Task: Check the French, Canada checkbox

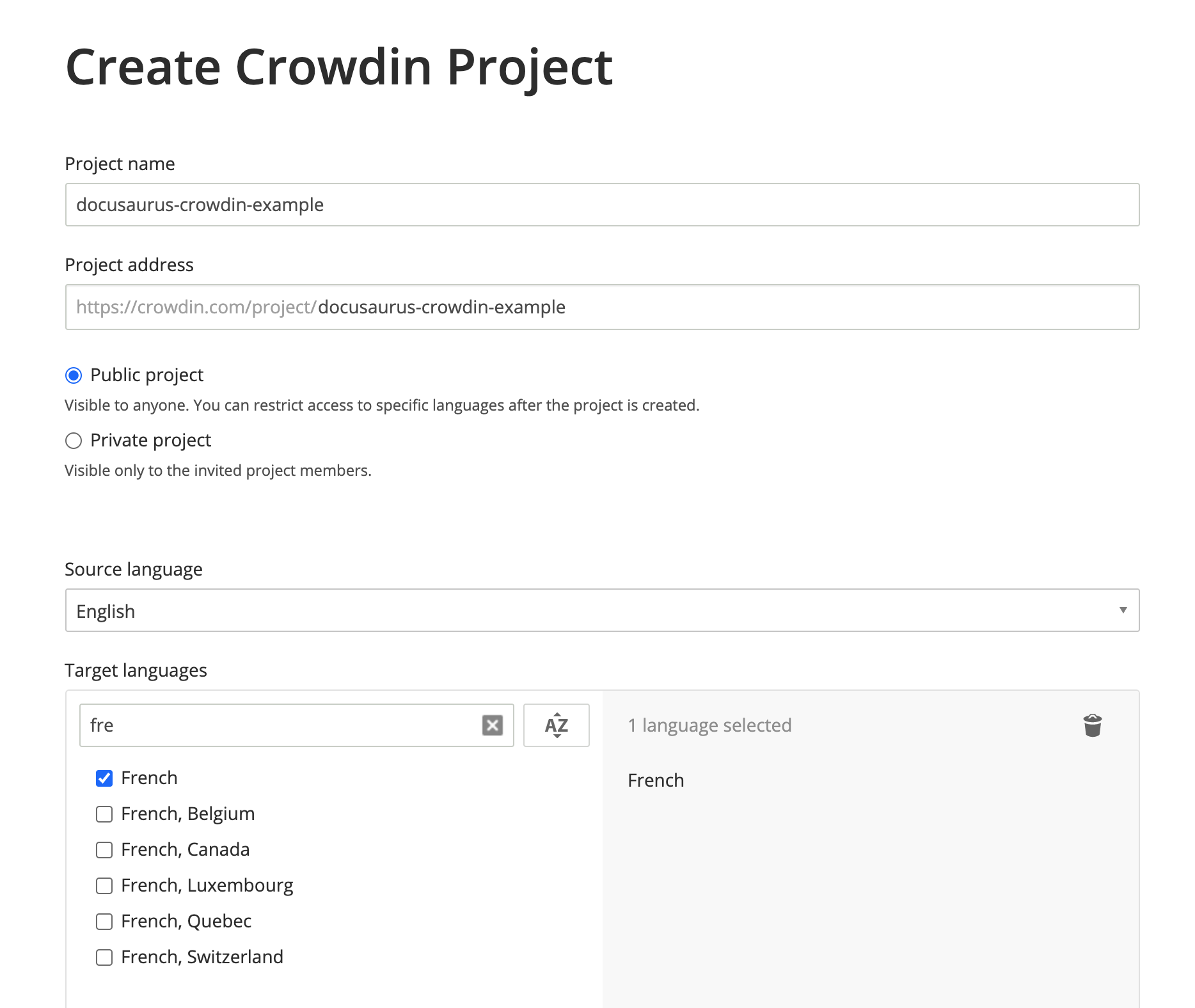Action: [x=104, y=850]
